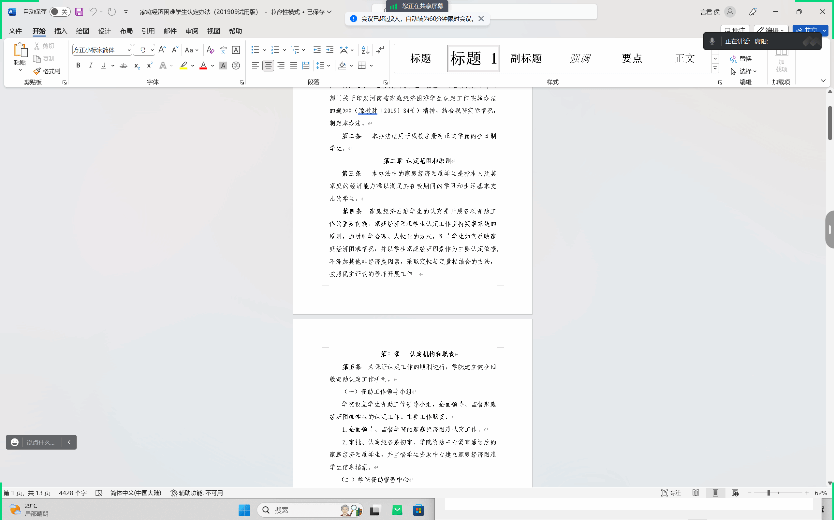
Task: Toggle the AutoSave switch in title bar
Action: [x=58, y=12]
